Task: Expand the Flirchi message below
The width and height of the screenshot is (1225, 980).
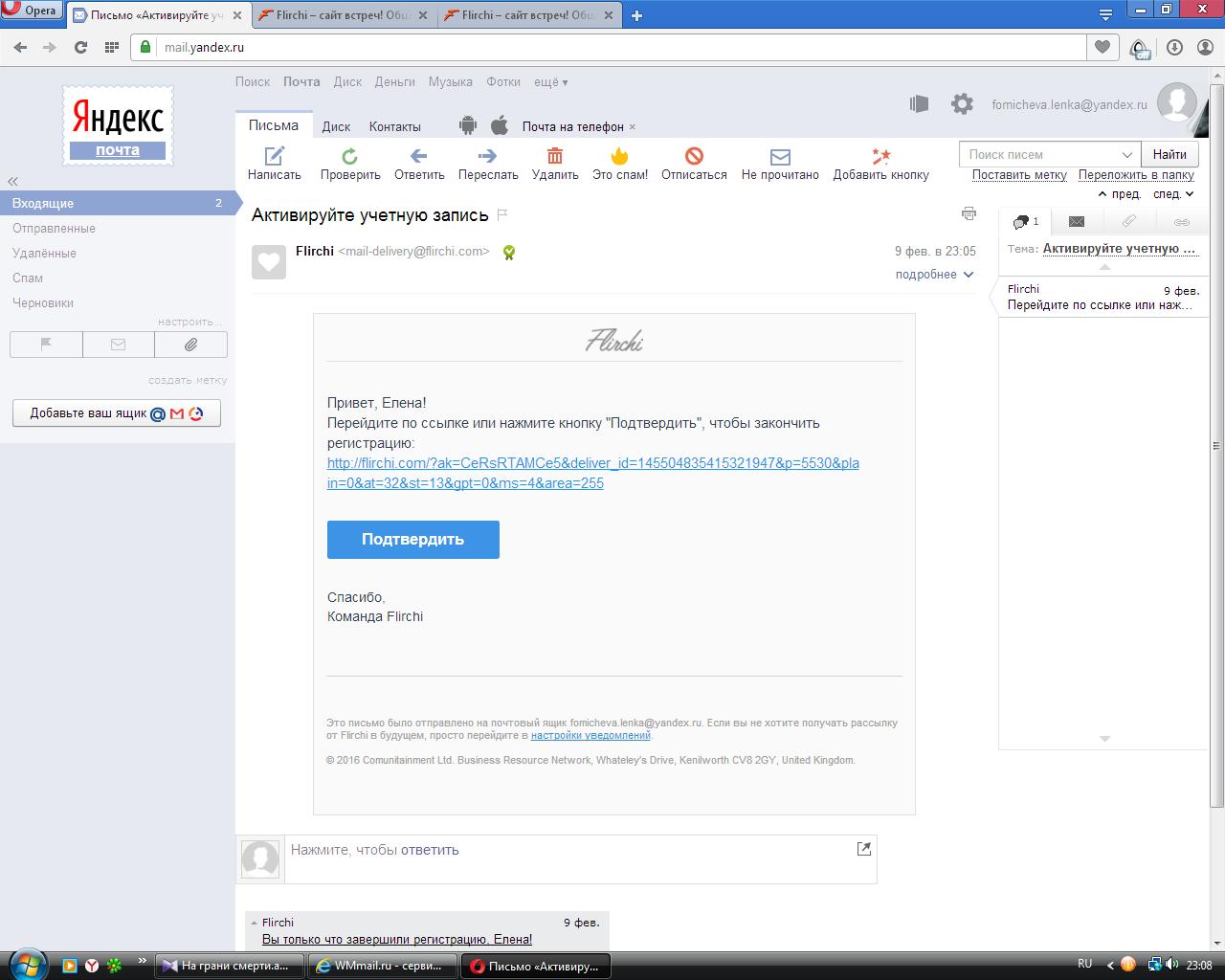Action: [427, 931]
